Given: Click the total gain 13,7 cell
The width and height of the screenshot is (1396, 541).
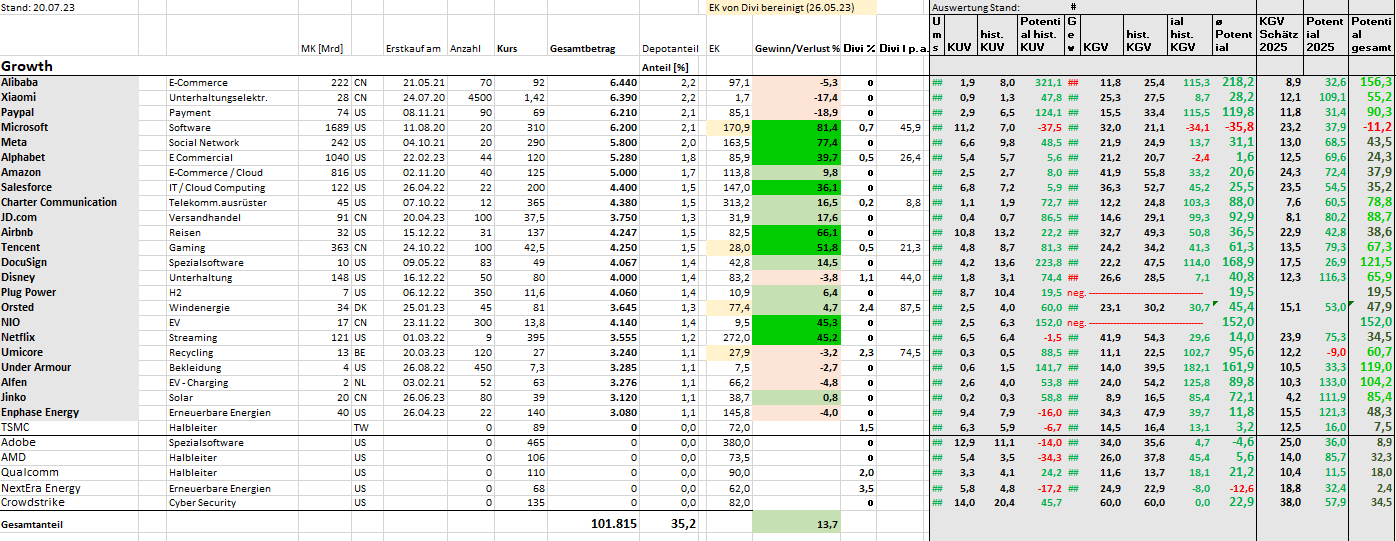Looking at the screenshot, I should click(x=796, y=524).
